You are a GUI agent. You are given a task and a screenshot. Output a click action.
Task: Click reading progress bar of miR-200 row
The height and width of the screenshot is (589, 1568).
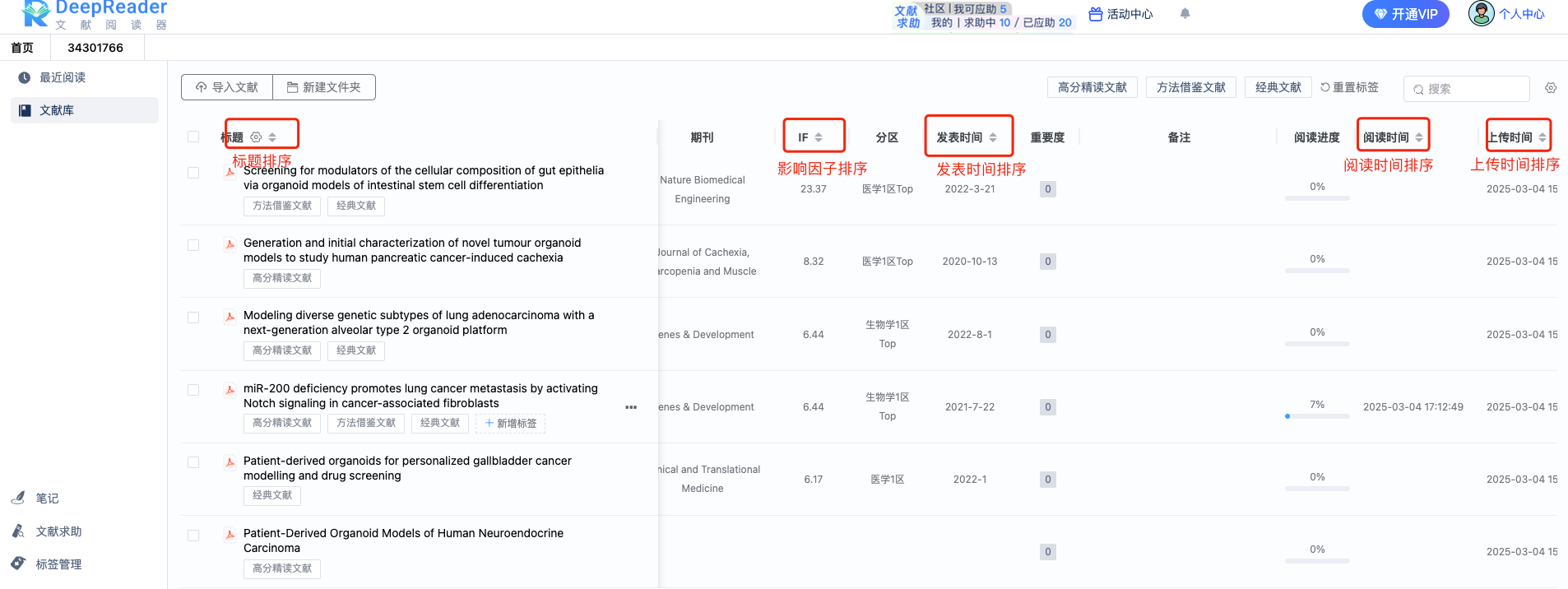1317,416
